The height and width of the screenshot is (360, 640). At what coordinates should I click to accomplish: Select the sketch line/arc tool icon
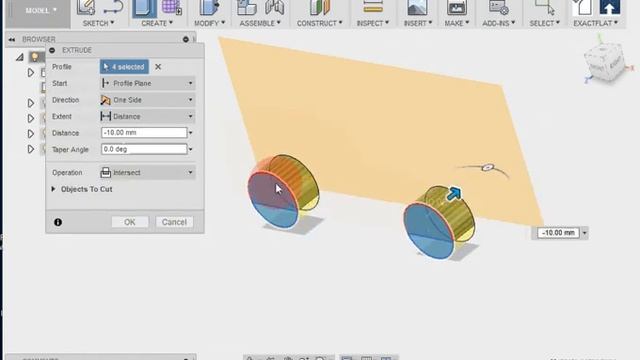pos(113,7)
